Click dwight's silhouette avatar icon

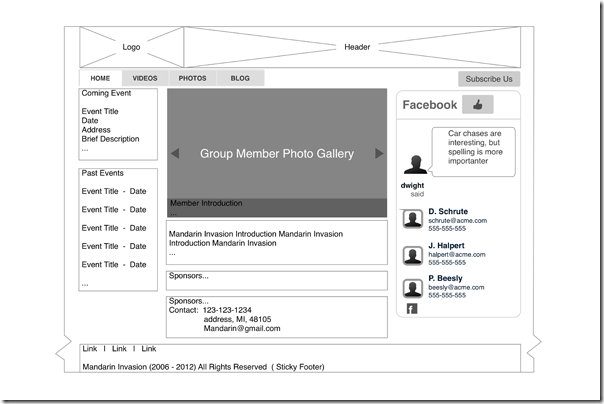pos(415,164)
